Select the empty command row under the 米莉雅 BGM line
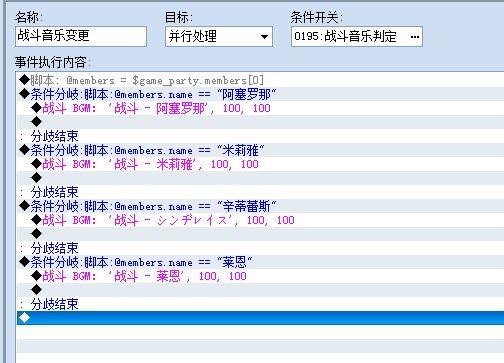The image size is (504, 363). [261, 178]
